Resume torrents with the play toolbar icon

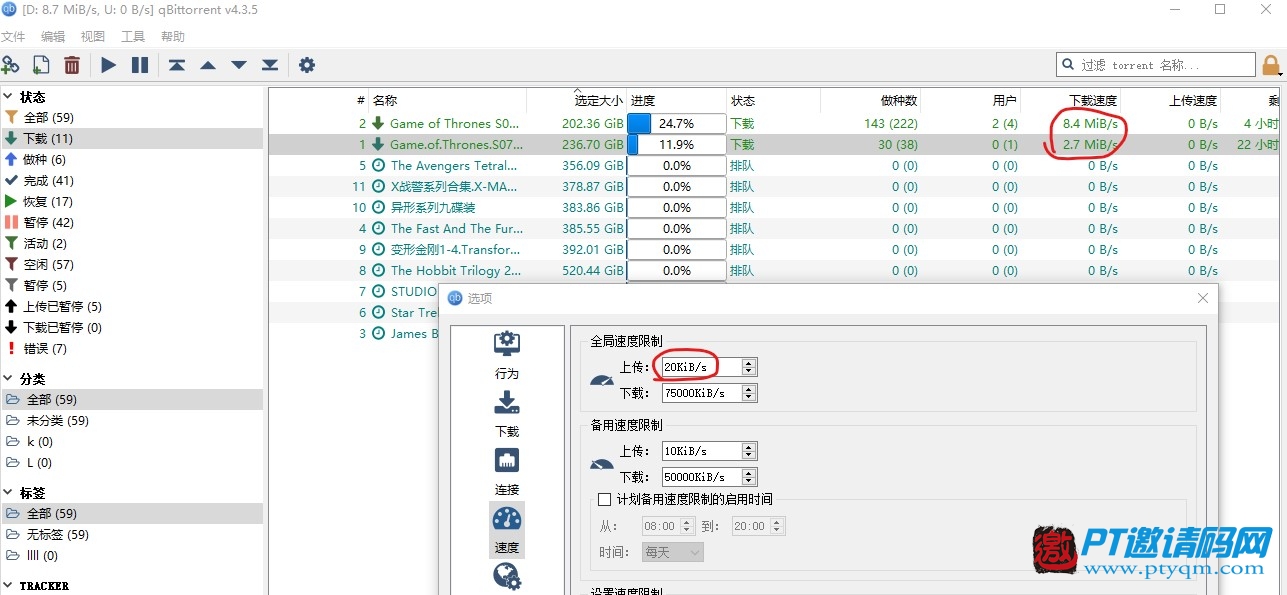click(108, 65)
